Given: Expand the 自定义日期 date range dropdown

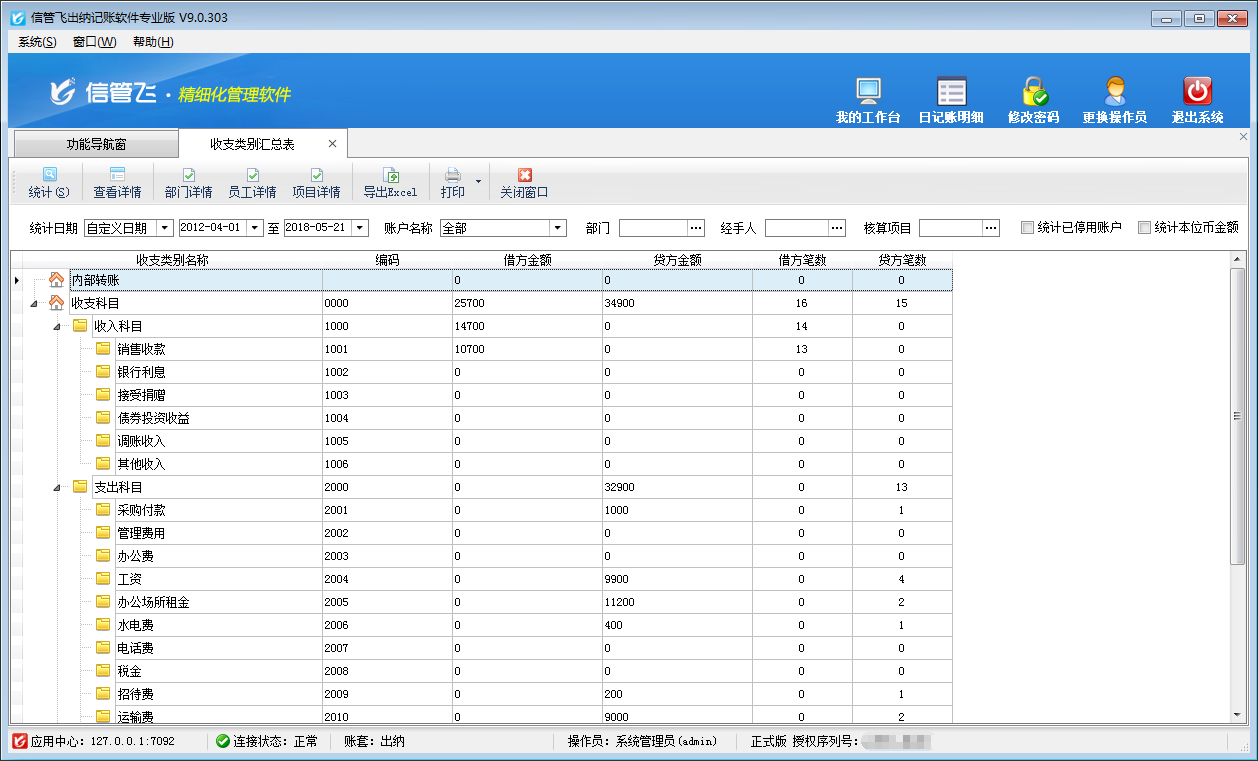Looking at the screenshot, I should tap(165, 228).
